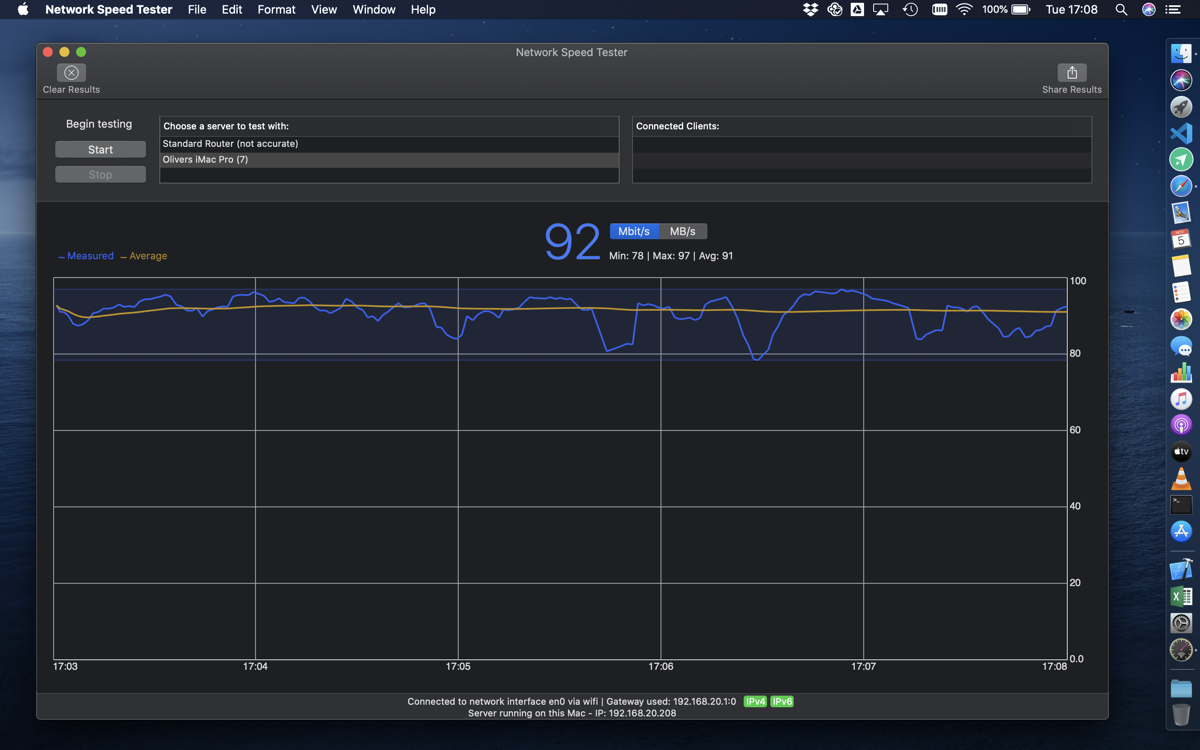
Task: Open Visual Studio Code from the dock
Action: 1181,133
